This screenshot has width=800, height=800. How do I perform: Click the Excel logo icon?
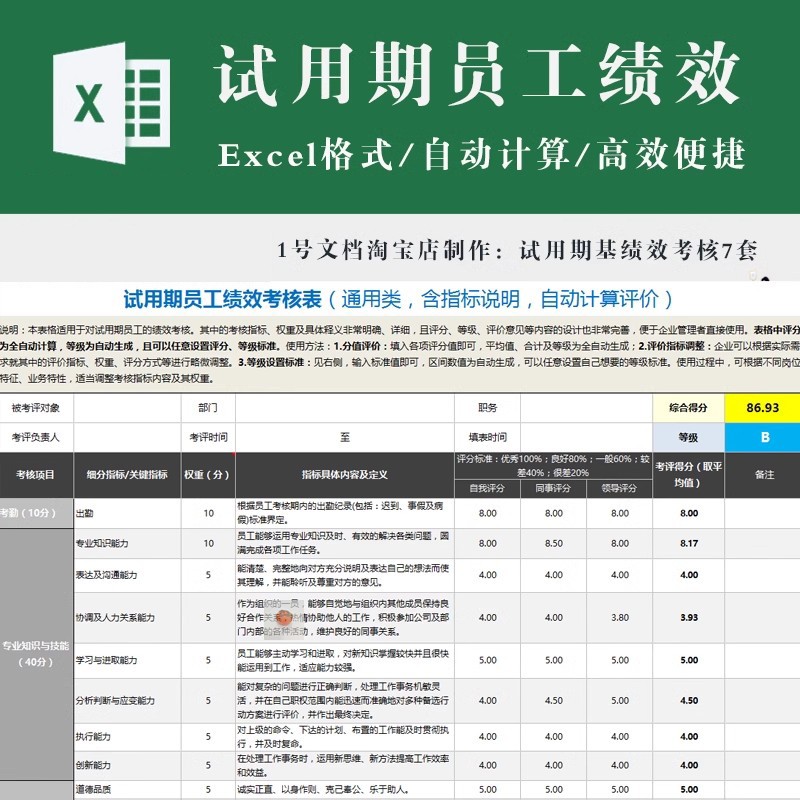111,104
